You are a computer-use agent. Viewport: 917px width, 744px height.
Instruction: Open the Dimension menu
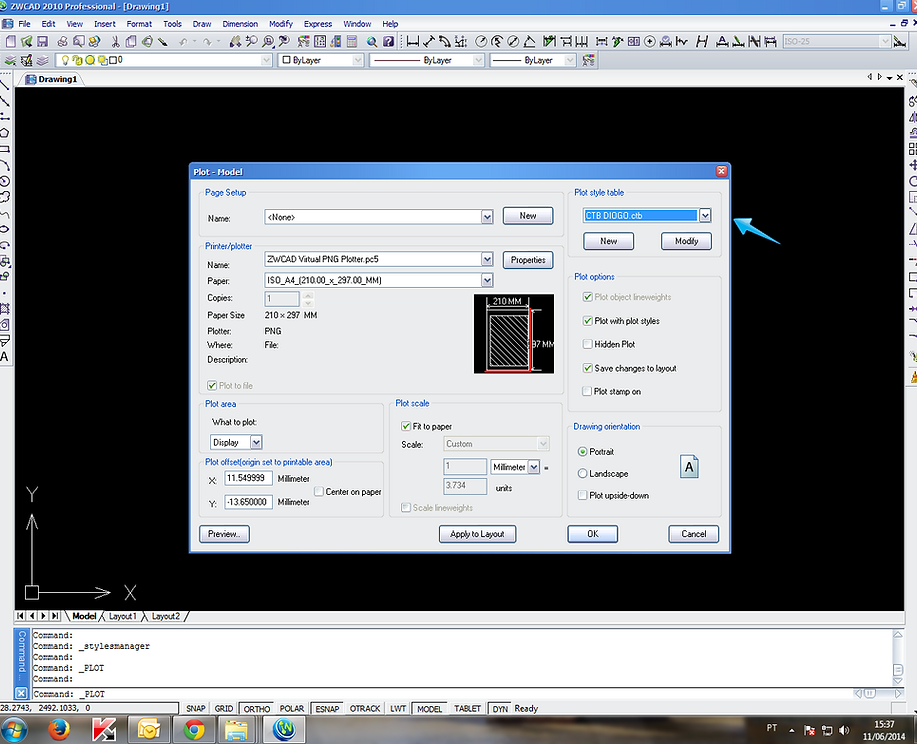coord(240,24)
